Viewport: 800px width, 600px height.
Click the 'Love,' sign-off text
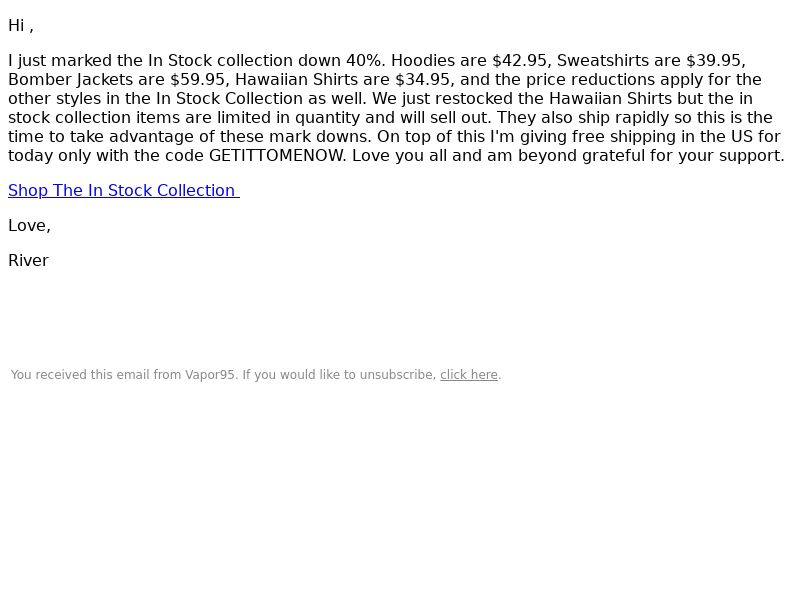(29, 226)
